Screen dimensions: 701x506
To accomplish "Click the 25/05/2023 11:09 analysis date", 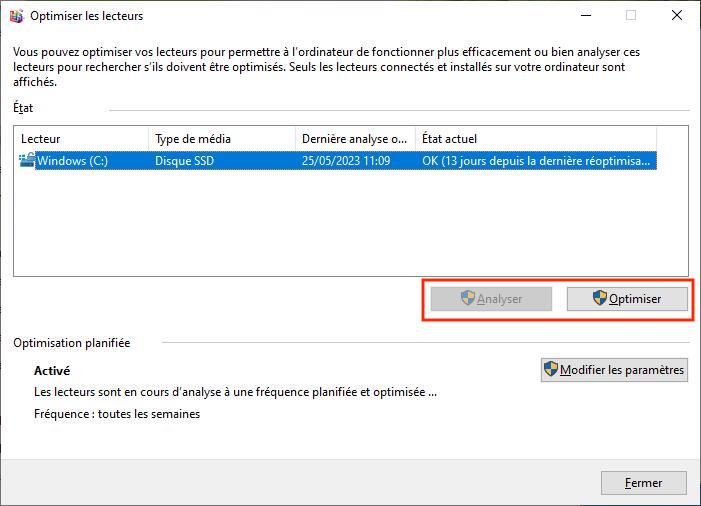I will click(x=345, y=160).
